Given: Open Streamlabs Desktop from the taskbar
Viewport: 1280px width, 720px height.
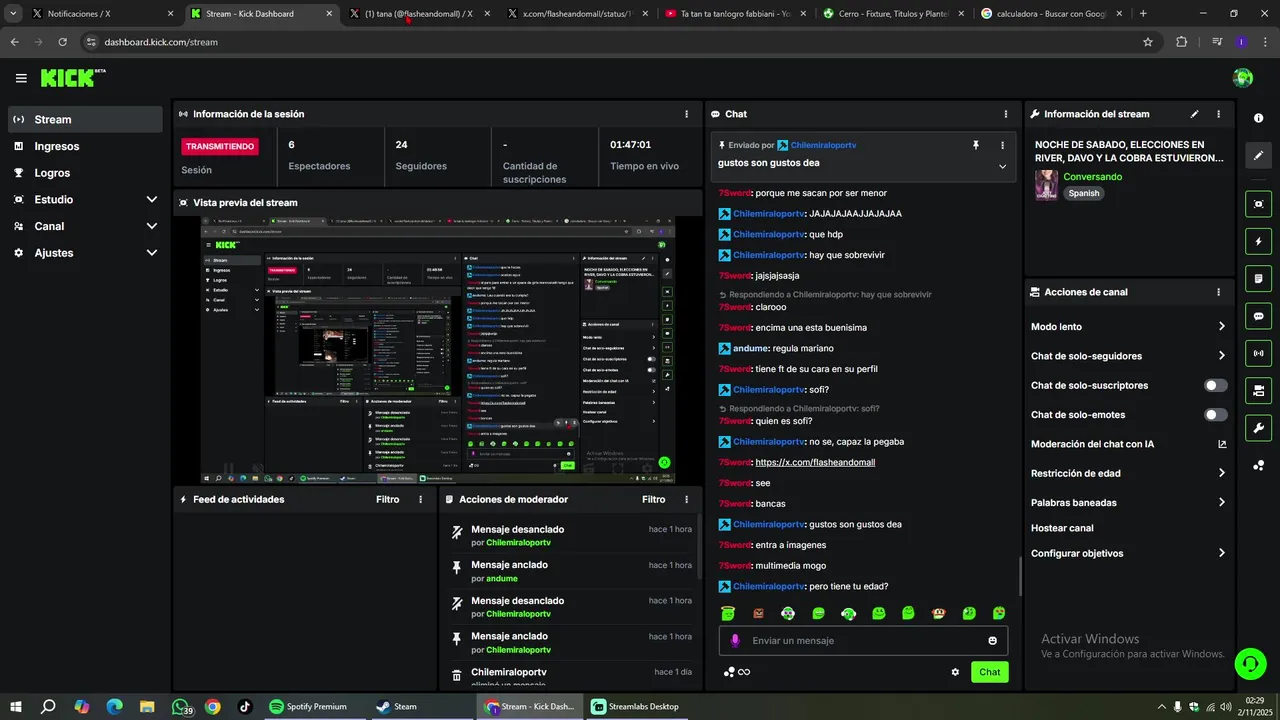Looking at the screenshot, I should click(x=635, y=706).
